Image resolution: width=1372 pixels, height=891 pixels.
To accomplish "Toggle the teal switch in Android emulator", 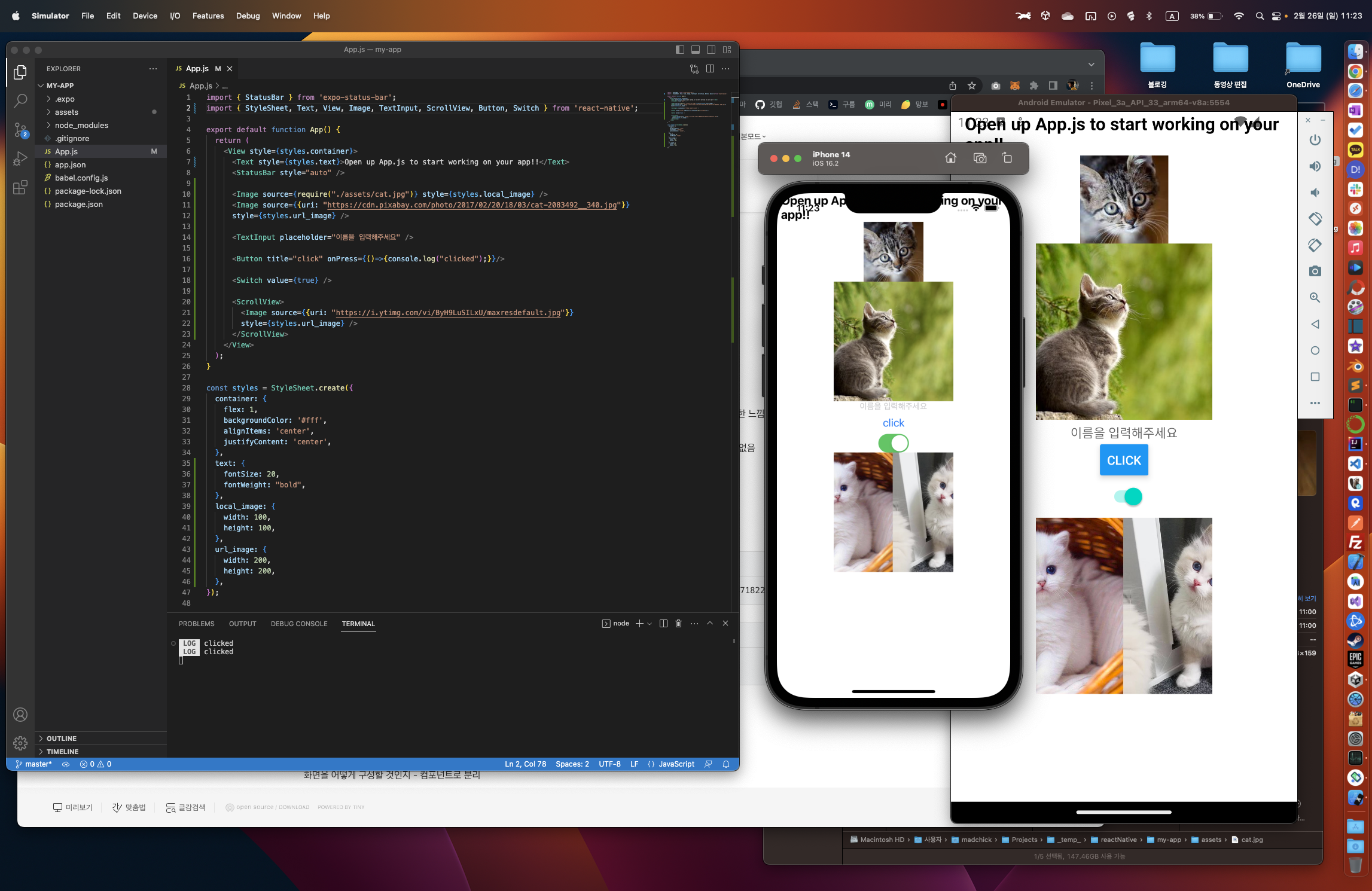I will pos(1128,496).
